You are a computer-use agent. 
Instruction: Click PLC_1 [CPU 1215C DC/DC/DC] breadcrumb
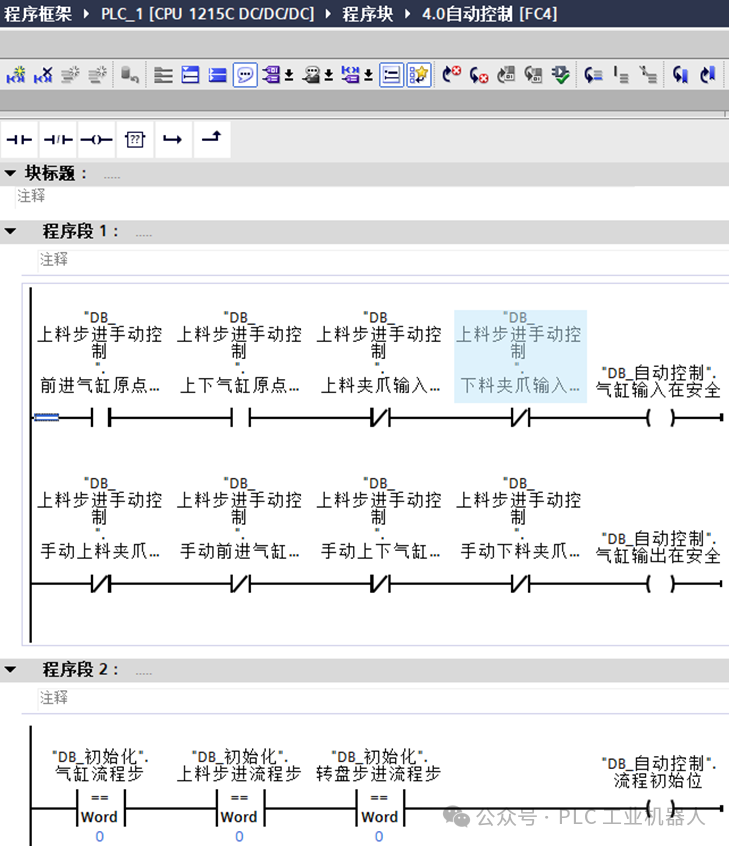(208, 13)
